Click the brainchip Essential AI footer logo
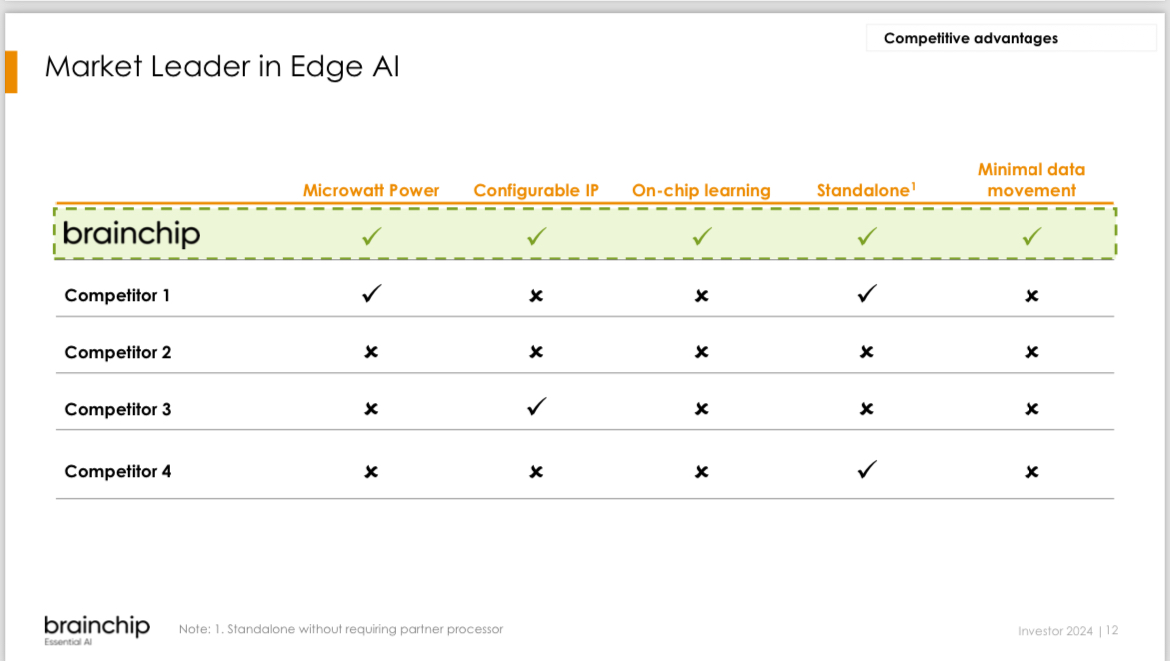This screenshot has width=1170, height=661. 97,629
